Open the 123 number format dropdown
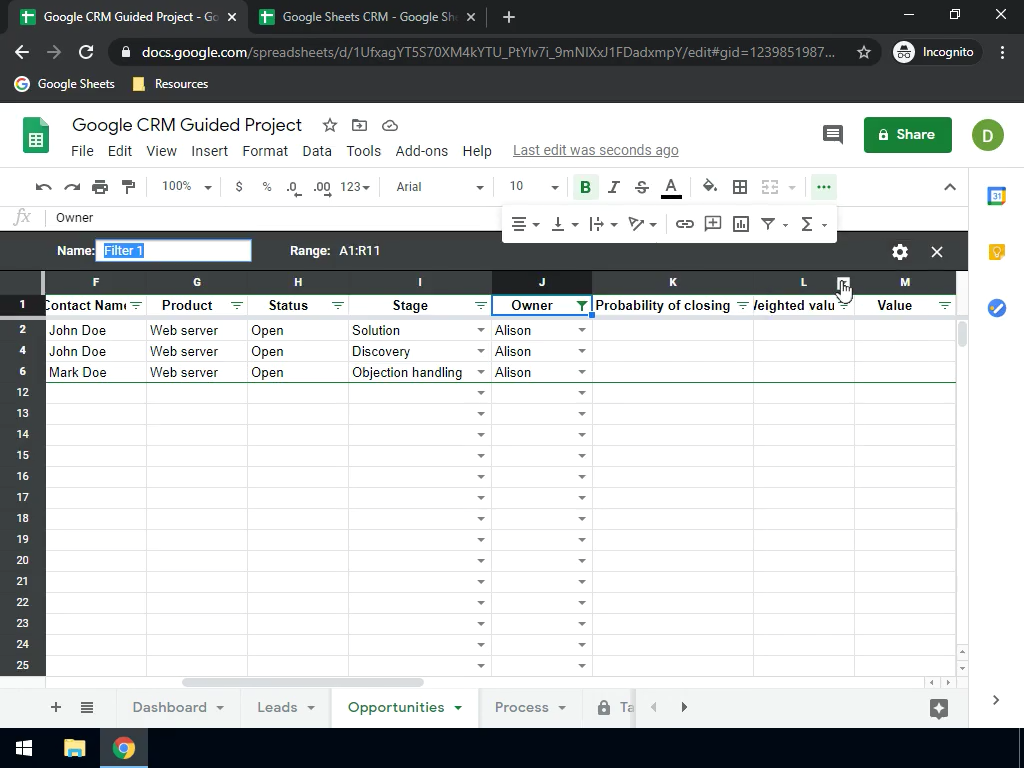This screenshot has height=768, width=1024. pos(355,187)
